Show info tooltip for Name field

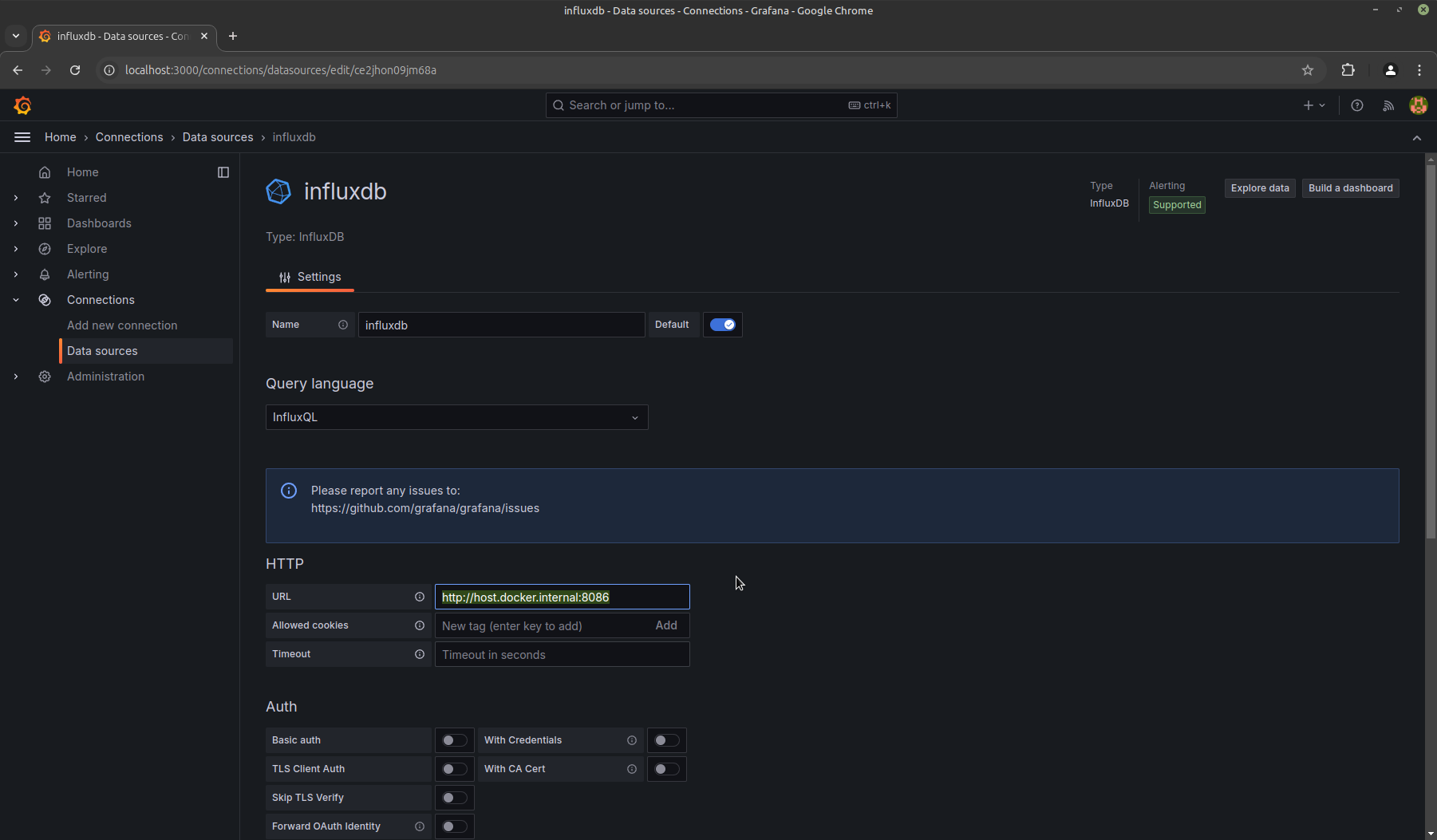point(343,325)
